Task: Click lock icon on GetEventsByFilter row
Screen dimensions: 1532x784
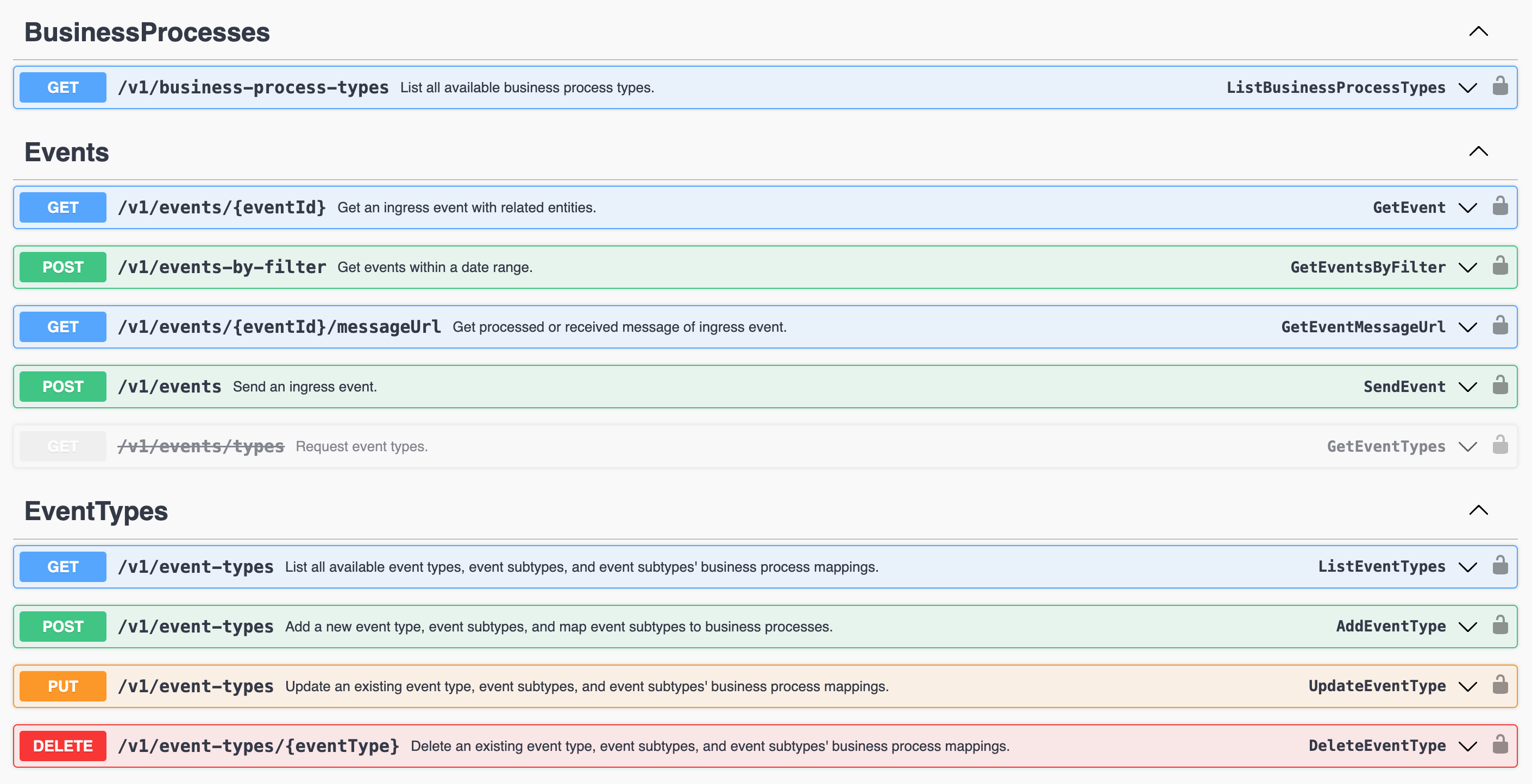Action: point(1500,266)
